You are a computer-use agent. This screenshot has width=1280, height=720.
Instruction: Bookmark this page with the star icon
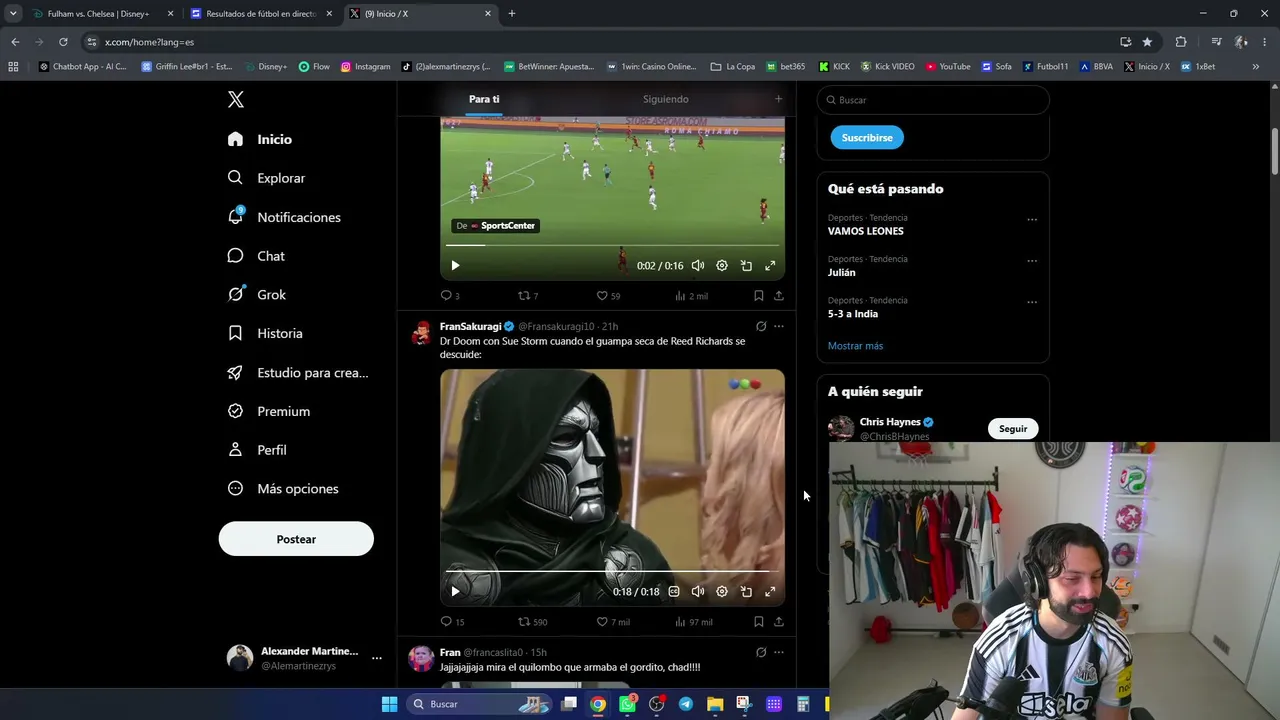pos(1147,42)
